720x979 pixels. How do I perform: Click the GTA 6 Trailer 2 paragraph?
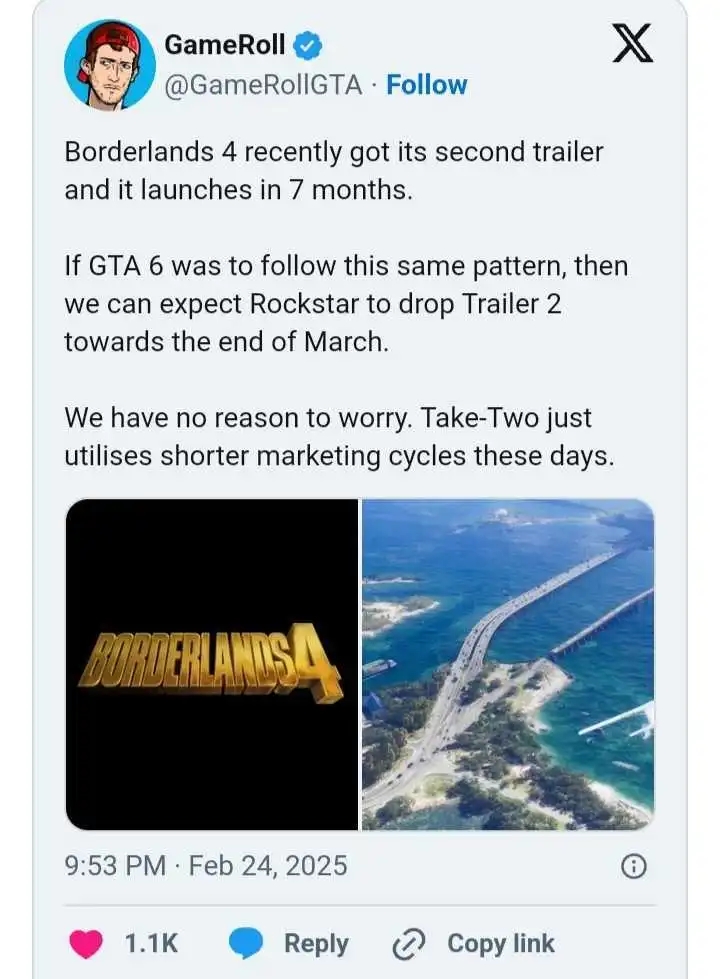(346, 304)
